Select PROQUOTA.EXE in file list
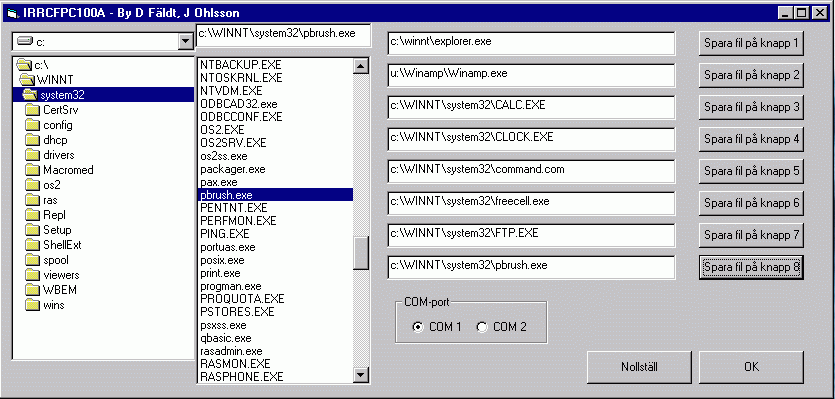This screenshot has height=399, width=835. 275,299
